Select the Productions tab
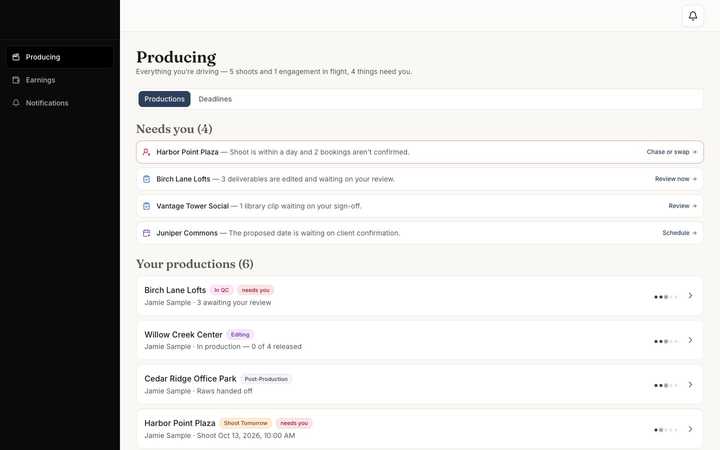The height and width of the screenshot is (450, 720). pyautogui.click(x=164, y=99)
